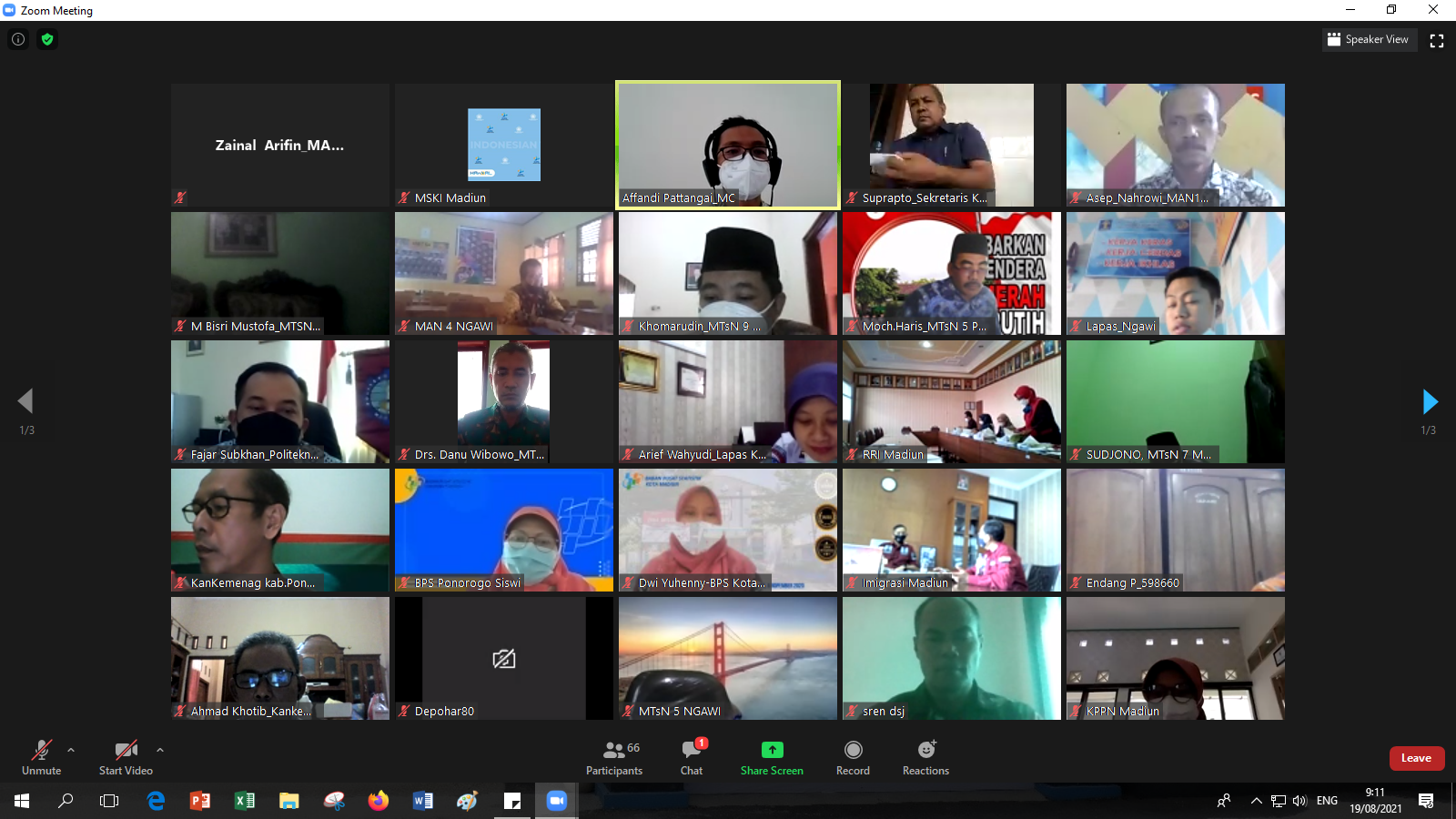The width and height of the screenshot is (1456, 819).
Task: Leave the meeting
Action: coord(1416,758)
